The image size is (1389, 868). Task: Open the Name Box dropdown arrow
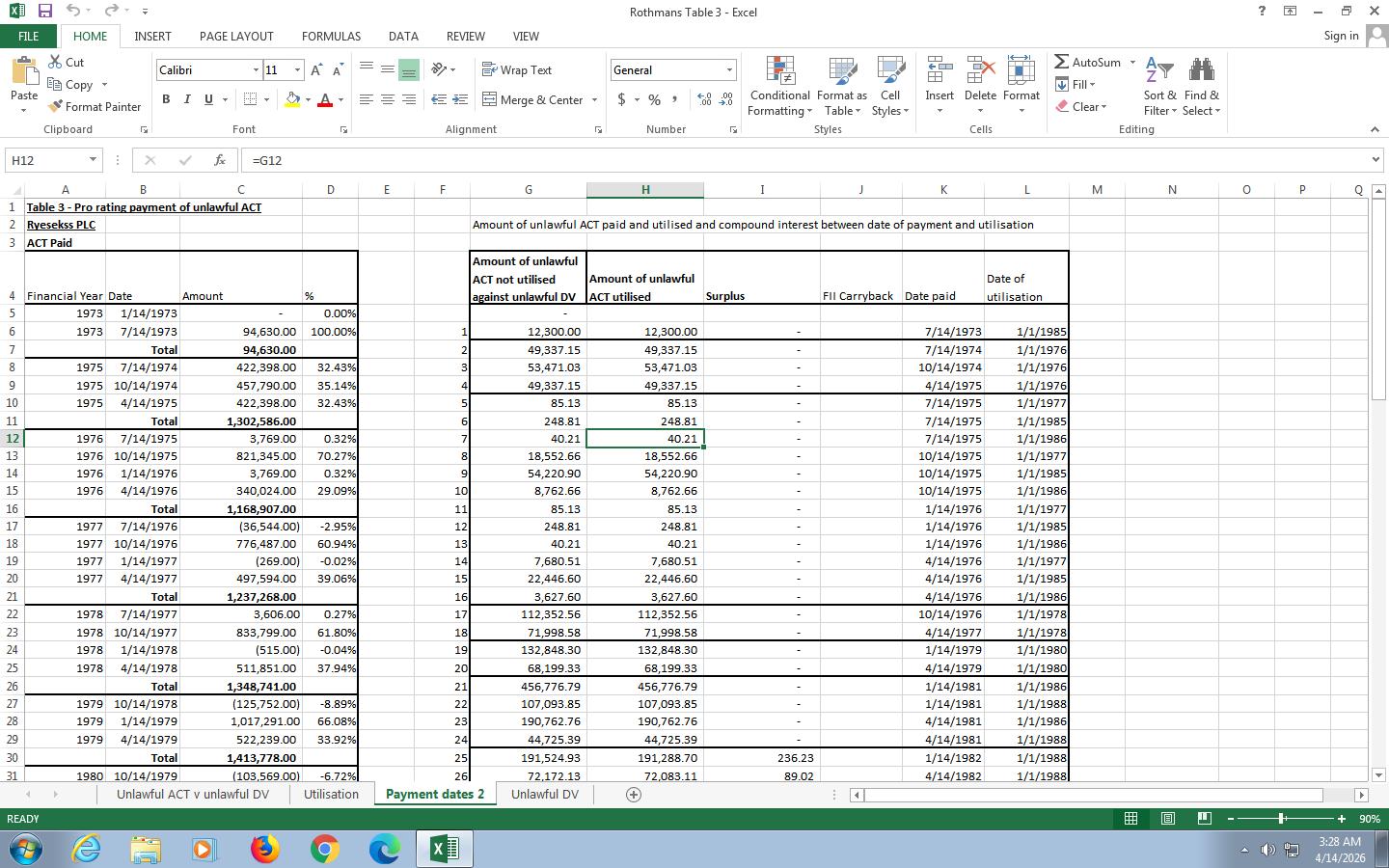(93, 160)
